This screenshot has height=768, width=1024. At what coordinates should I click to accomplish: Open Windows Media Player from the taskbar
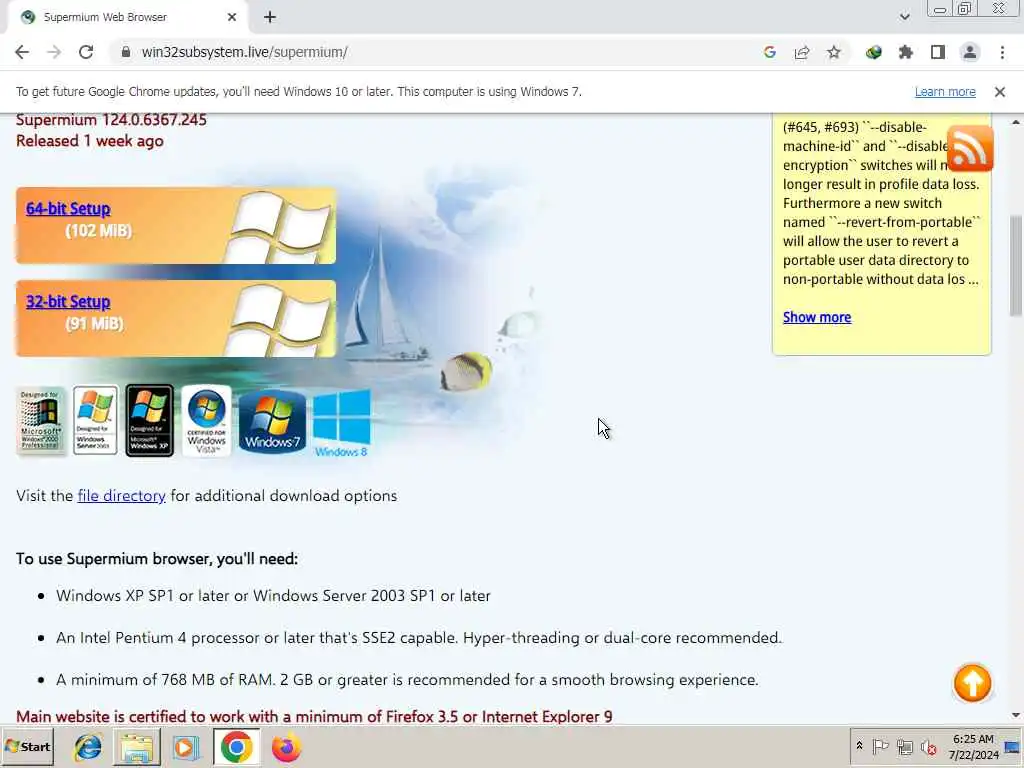point(186,747)
